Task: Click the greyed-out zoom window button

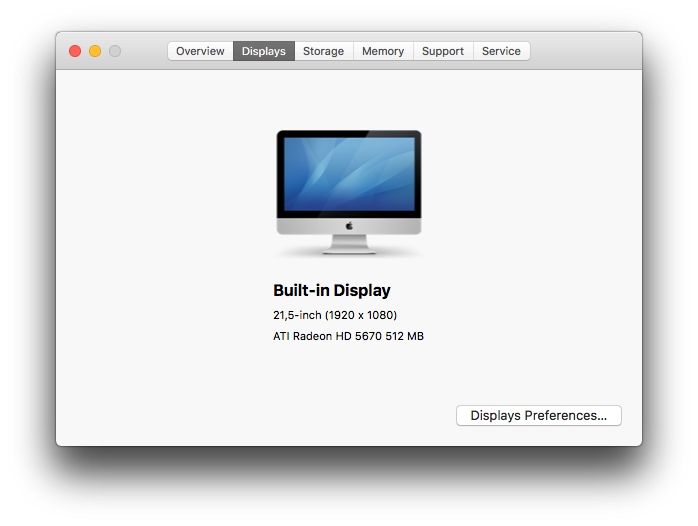Action: [115, 51]
